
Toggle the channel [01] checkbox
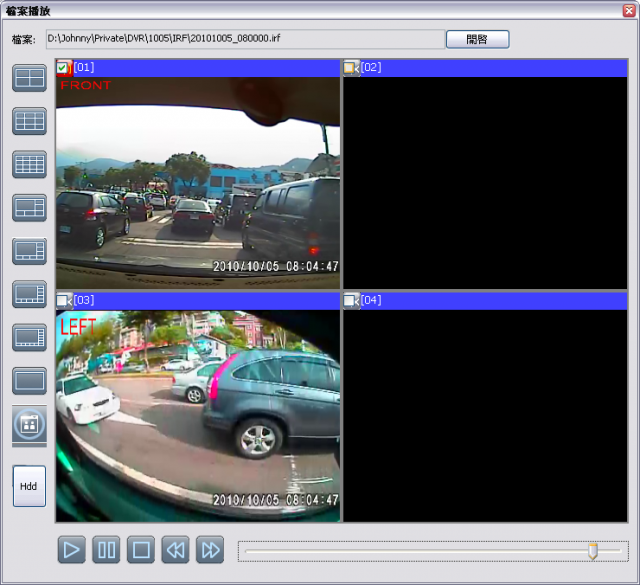62,68
